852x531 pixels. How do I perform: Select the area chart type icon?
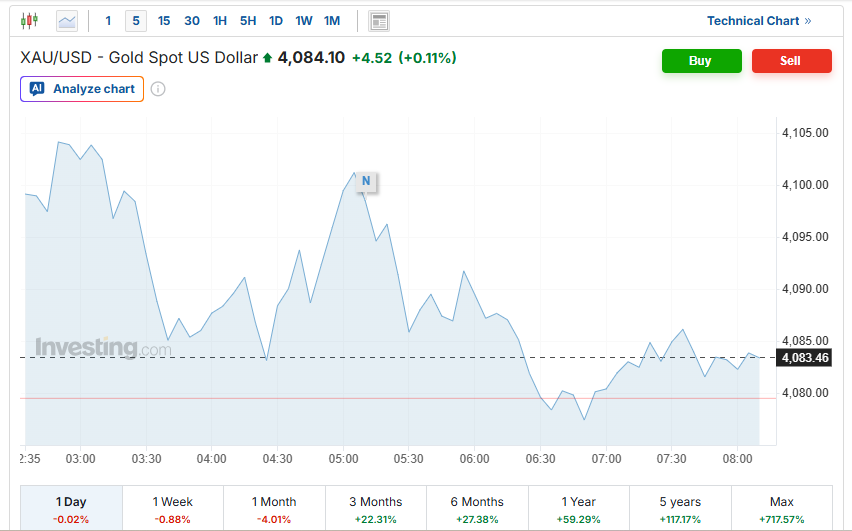pyautogui.click(x=67, y=20)
